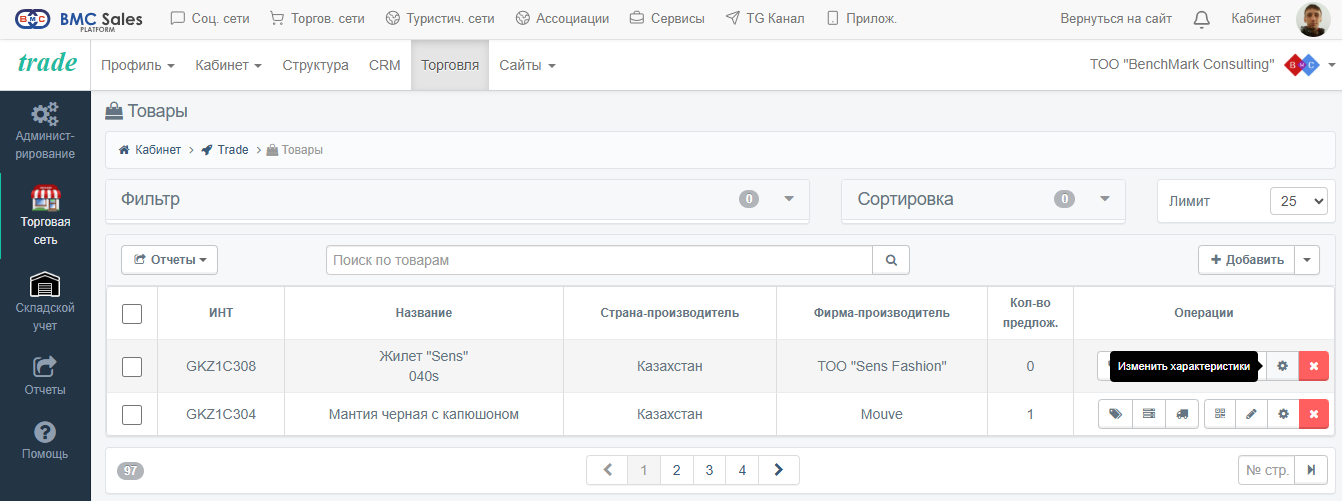Image resolution: width=1342 pixels, height=501 pixels.
Task: Go to page 3
Action: [x=709, y=469]
